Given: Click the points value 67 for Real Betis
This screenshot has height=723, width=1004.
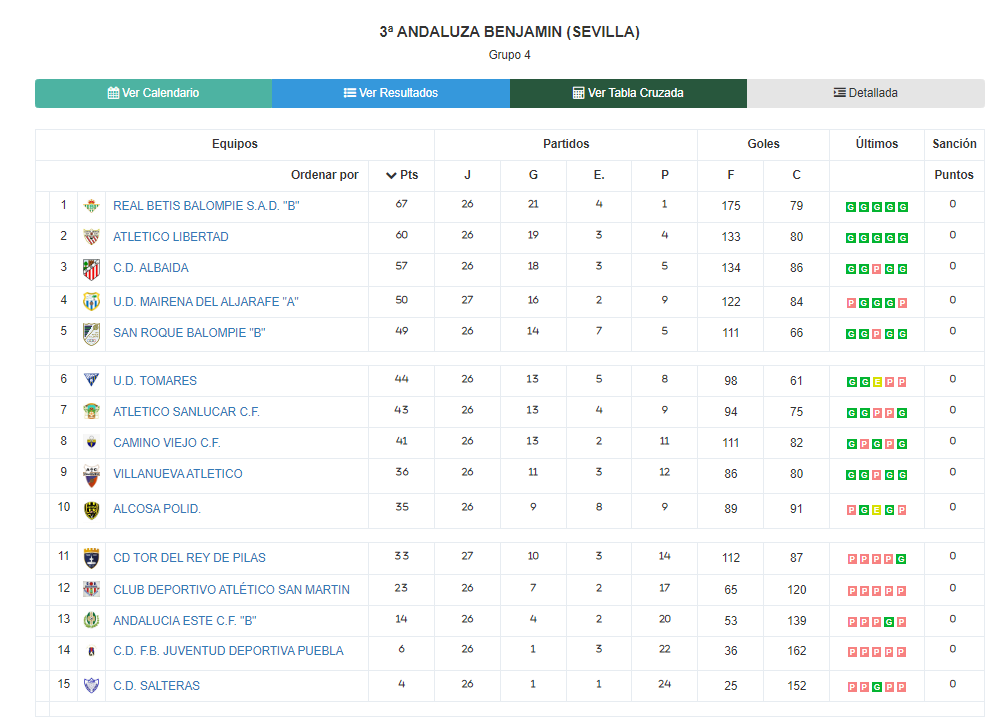Looking at the screenshot, I should click(x=401, y=204).
